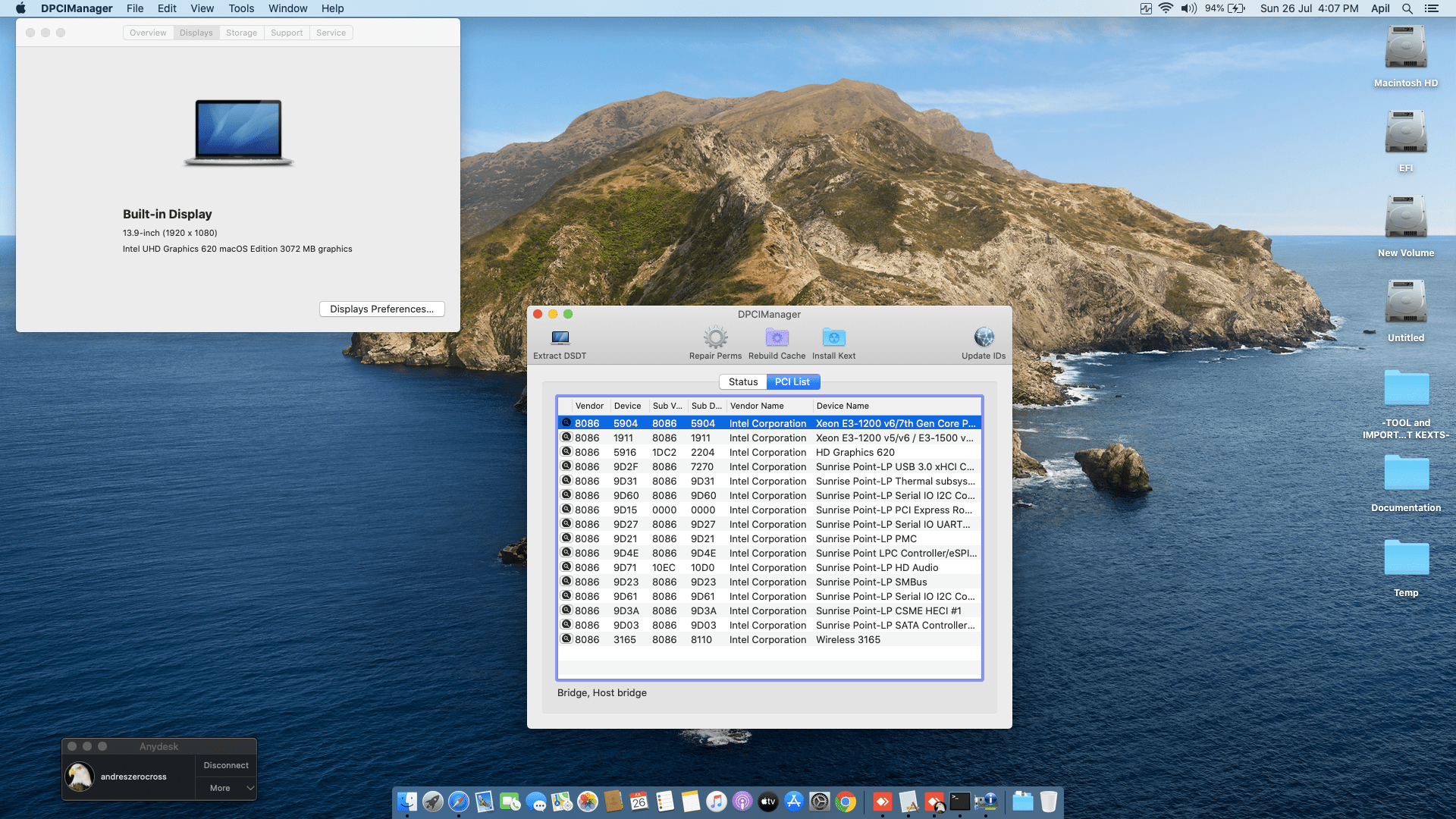1456x819 pixels.
Task: Open the More dropdown in AnyDesk panel
Action: tap(226, 788)
